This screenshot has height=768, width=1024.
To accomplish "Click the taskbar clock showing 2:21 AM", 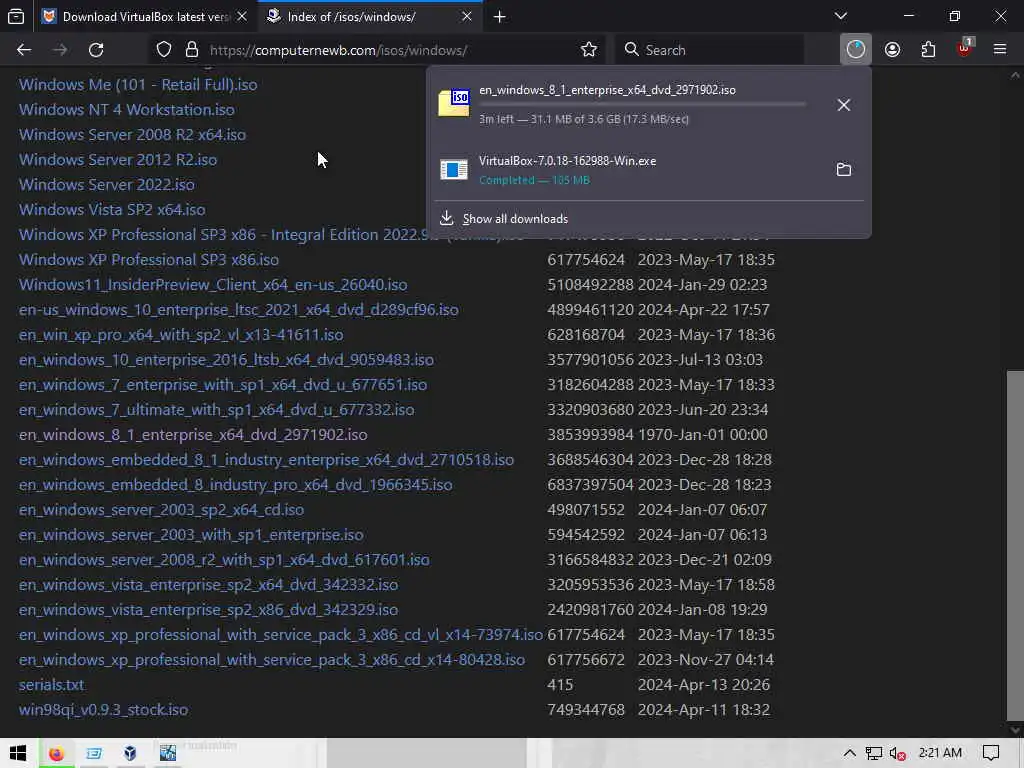I will (940, 754).
